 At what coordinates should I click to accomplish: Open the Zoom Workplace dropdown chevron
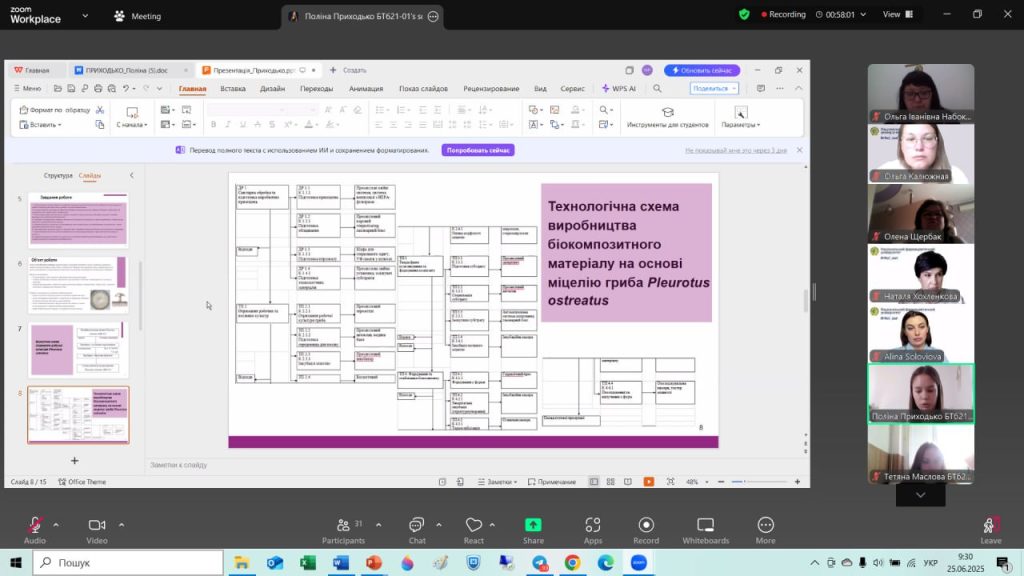85,16
